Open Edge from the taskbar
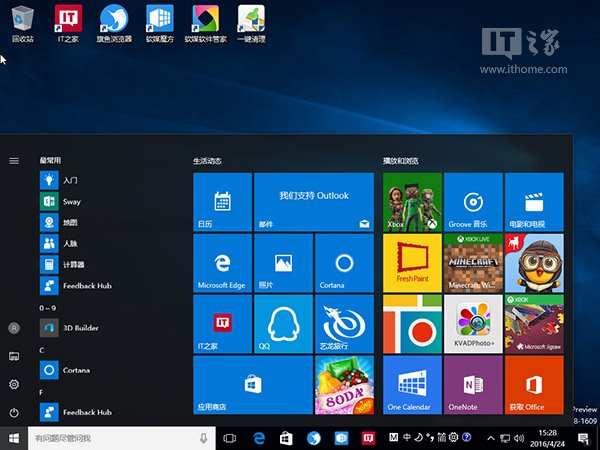The image size is (600, 450). 259,438
